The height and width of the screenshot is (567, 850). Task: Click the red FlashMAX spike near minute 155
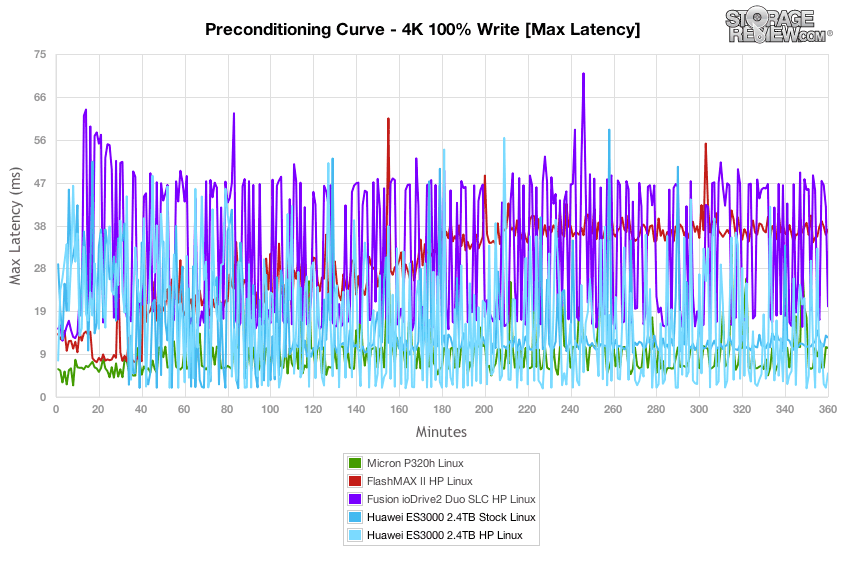388,119
